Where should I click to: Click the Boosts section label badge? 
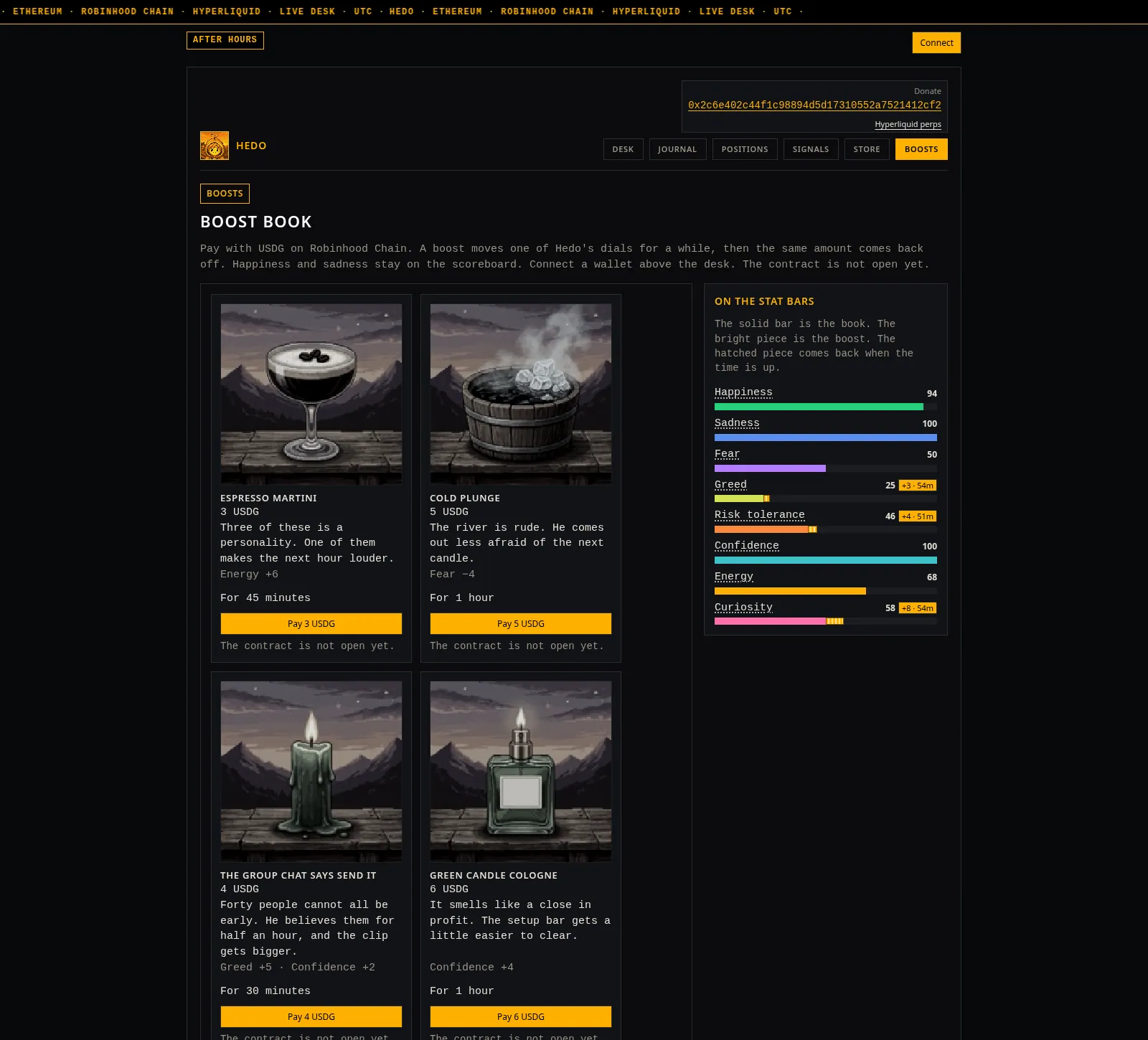pos(225,194)
